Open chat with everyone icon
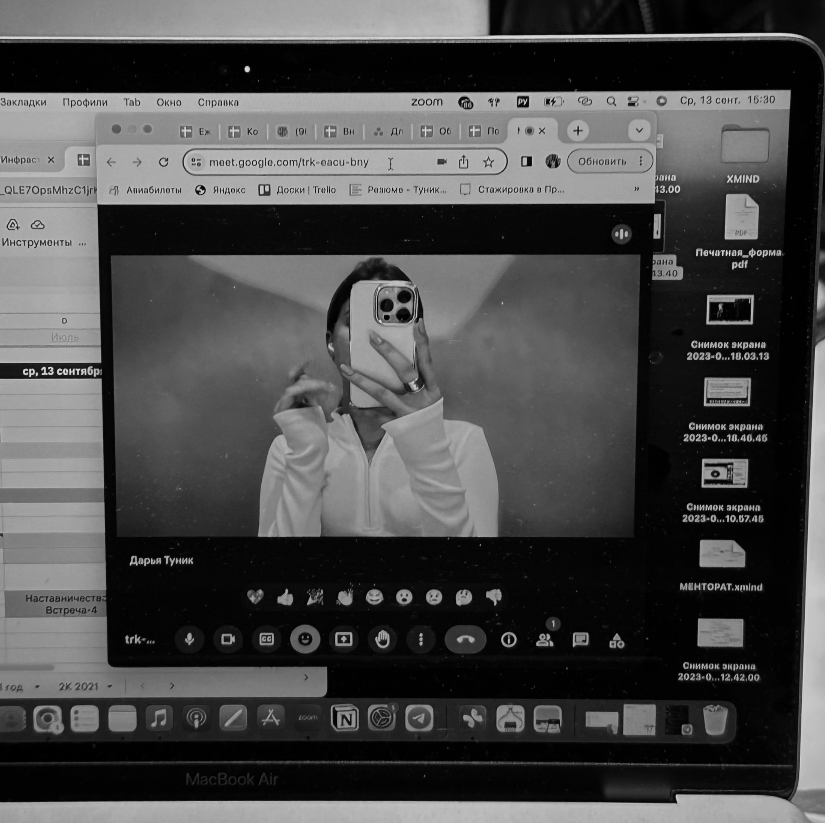This screenshot has width=825, height=823. (x=580, y=640)
